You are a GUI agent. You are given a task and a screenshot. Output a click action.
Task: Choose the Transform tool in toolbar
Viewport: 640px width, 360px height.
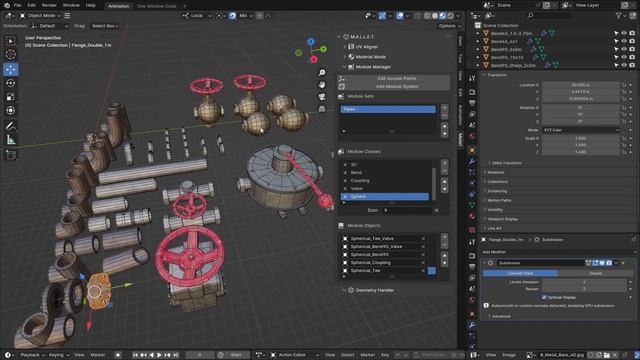pos(11,111)
